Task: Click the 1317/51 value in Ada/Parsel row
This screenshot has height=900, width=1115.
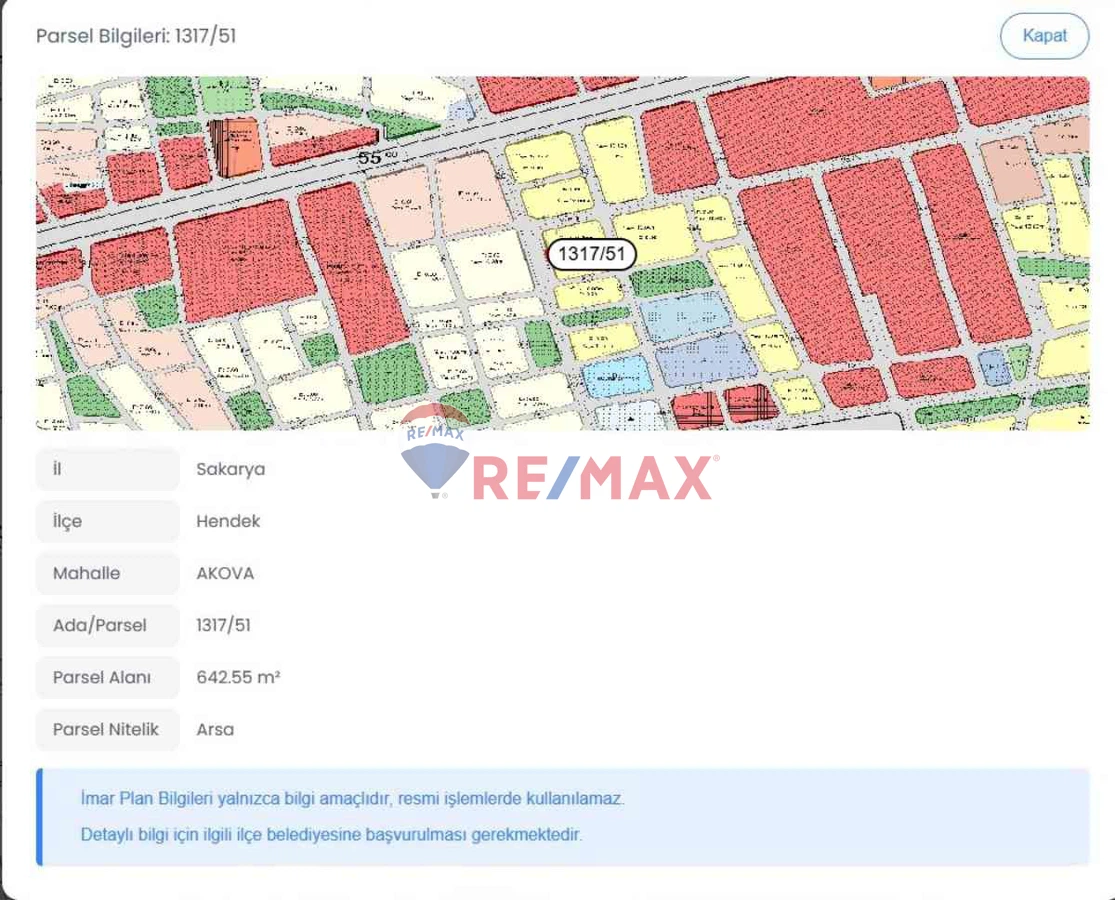Action: 223,626
